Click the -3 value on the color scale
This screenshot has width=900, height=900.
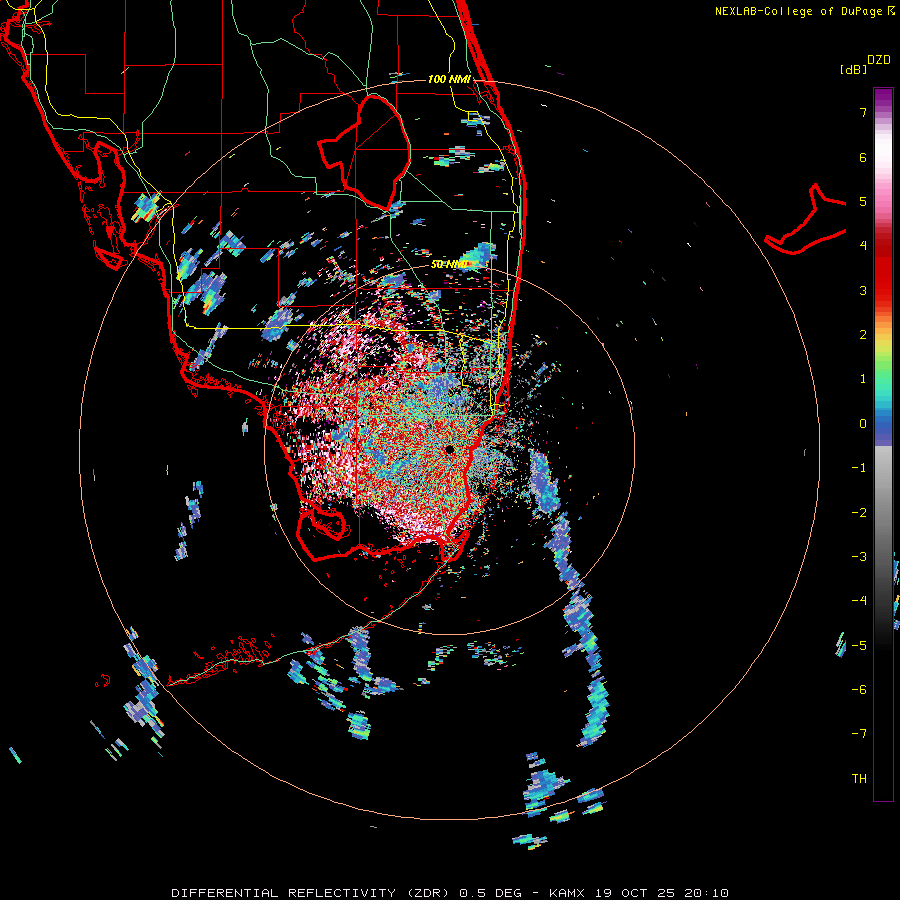859,556
